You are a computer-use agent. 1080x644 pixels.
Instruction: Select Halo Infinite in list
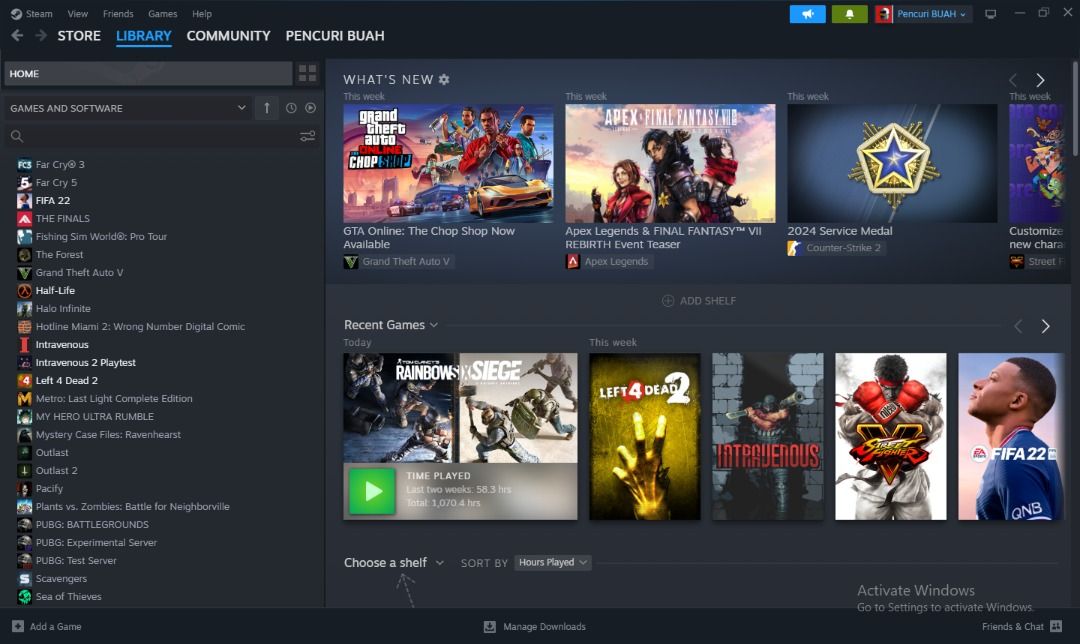pyautogui.click(x=63, y=309)
